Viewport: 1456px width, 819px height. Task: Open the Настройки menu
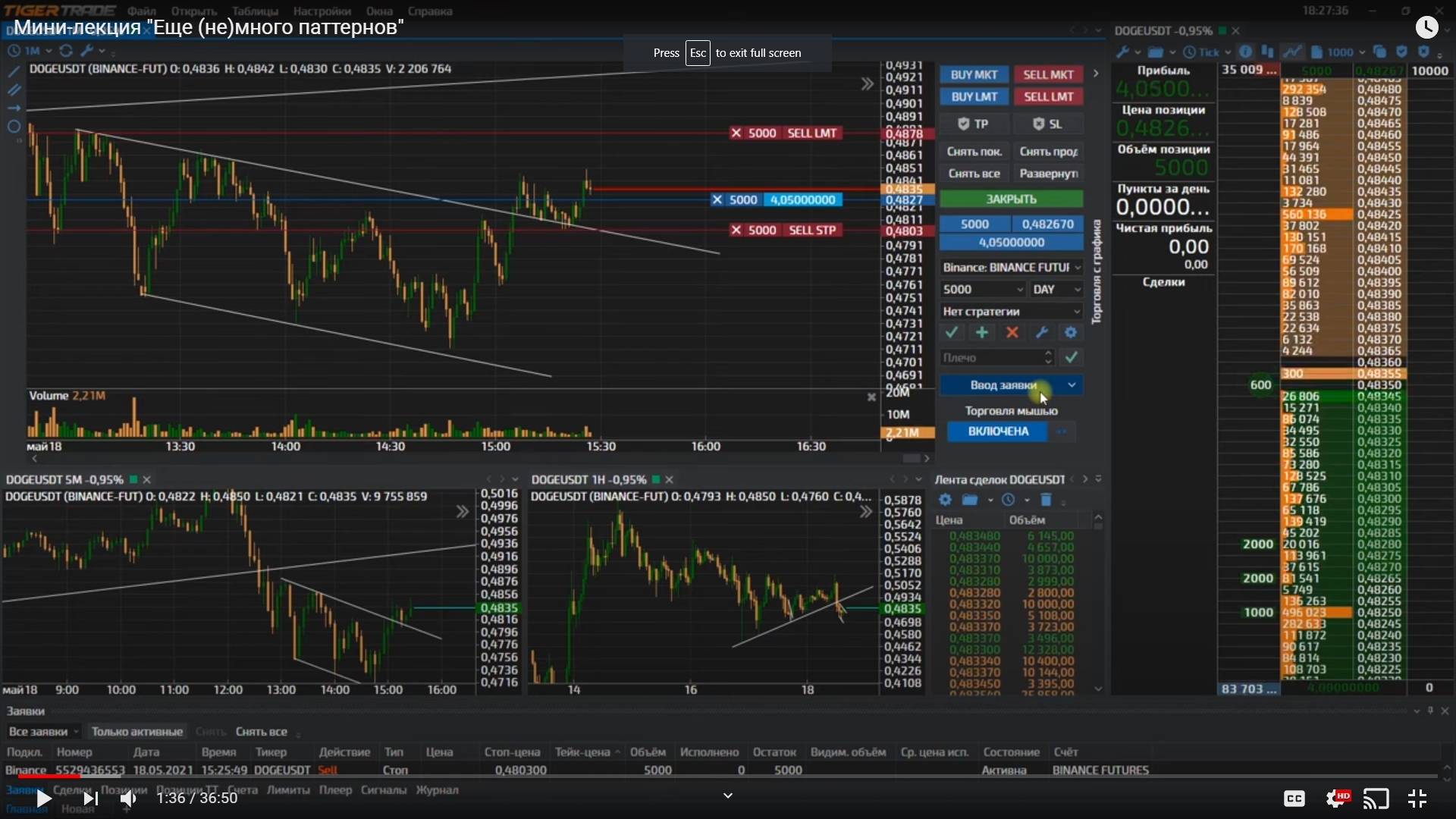coord(322,11)
